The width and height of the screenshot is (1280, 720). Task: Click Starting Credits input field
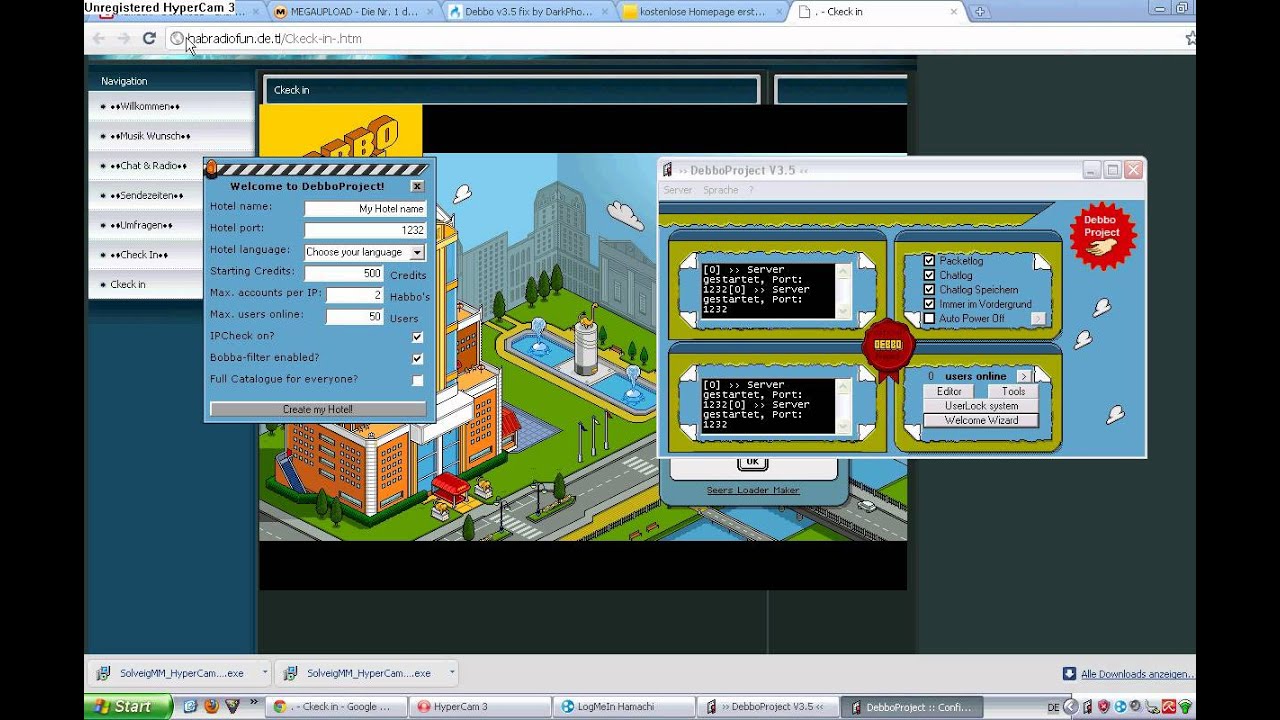[344, 273]
